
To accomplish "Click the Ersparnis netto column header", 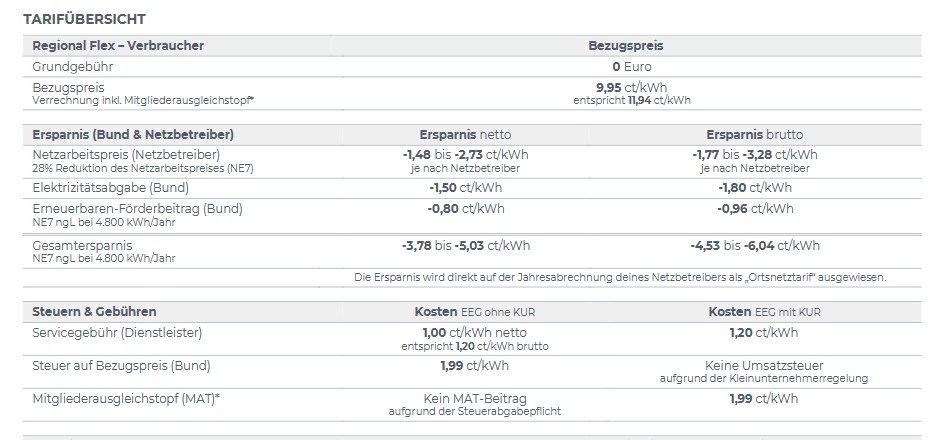I will (x=465, y=134).
